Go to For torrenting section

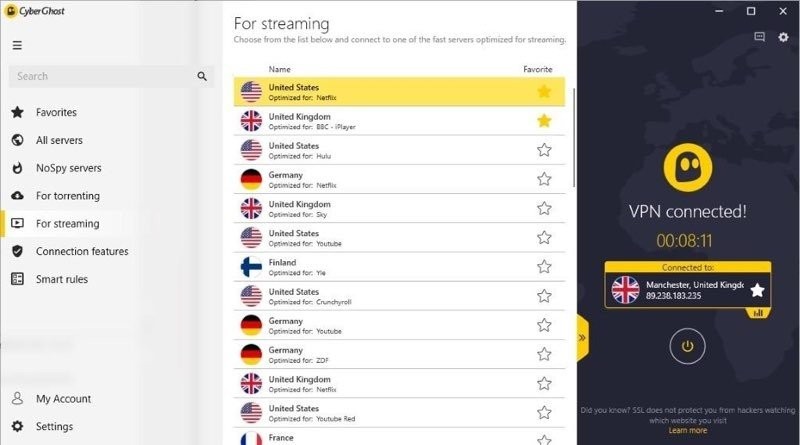(x=67, y=195)
